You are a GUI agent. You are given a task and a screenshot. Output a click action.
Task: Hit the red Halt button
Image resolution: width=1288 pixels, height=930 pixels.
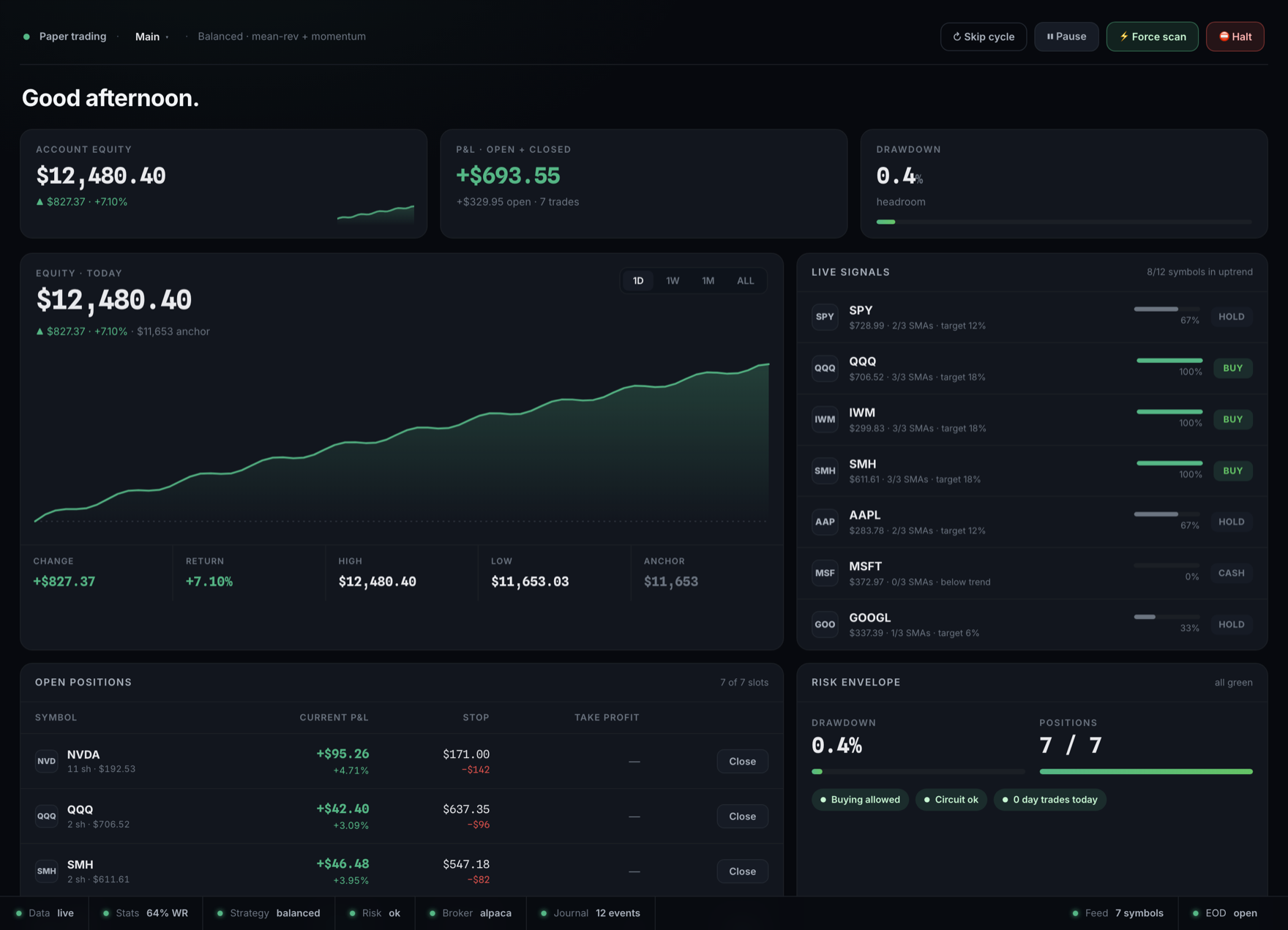point(1235,37)
